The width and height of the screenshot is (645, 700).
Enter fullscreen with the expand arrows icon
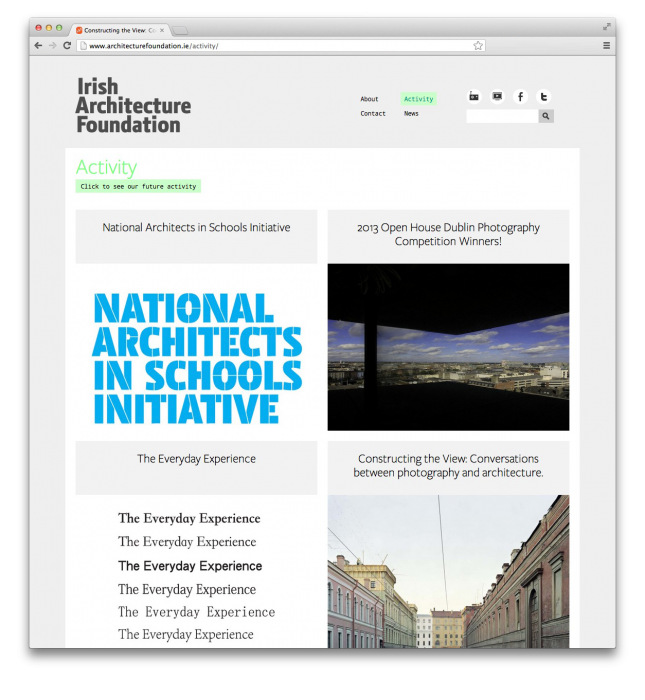tap(606, 27)
